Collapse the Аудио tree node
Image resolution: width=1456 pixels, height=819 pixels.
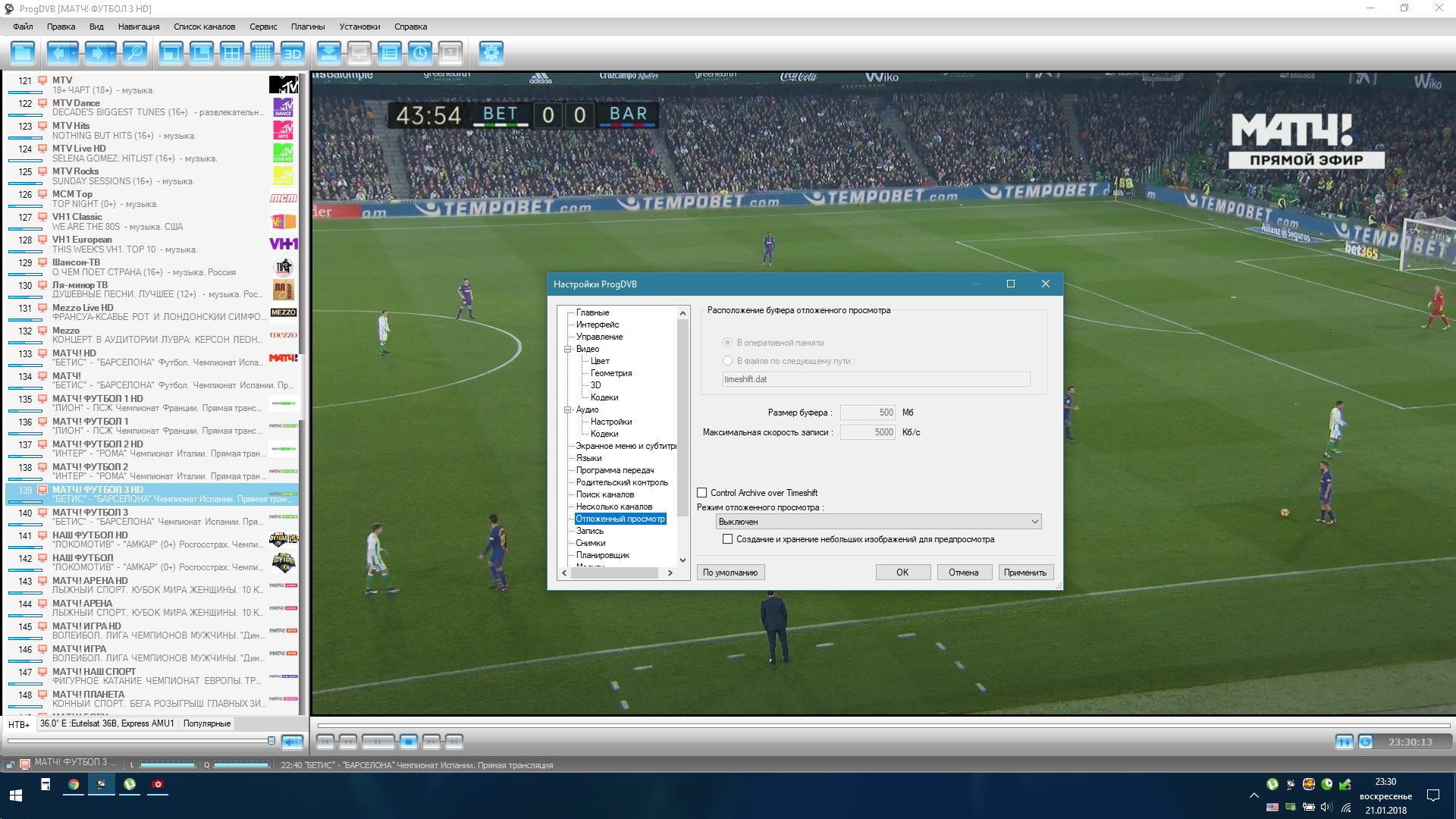click(x=567, y=409)
